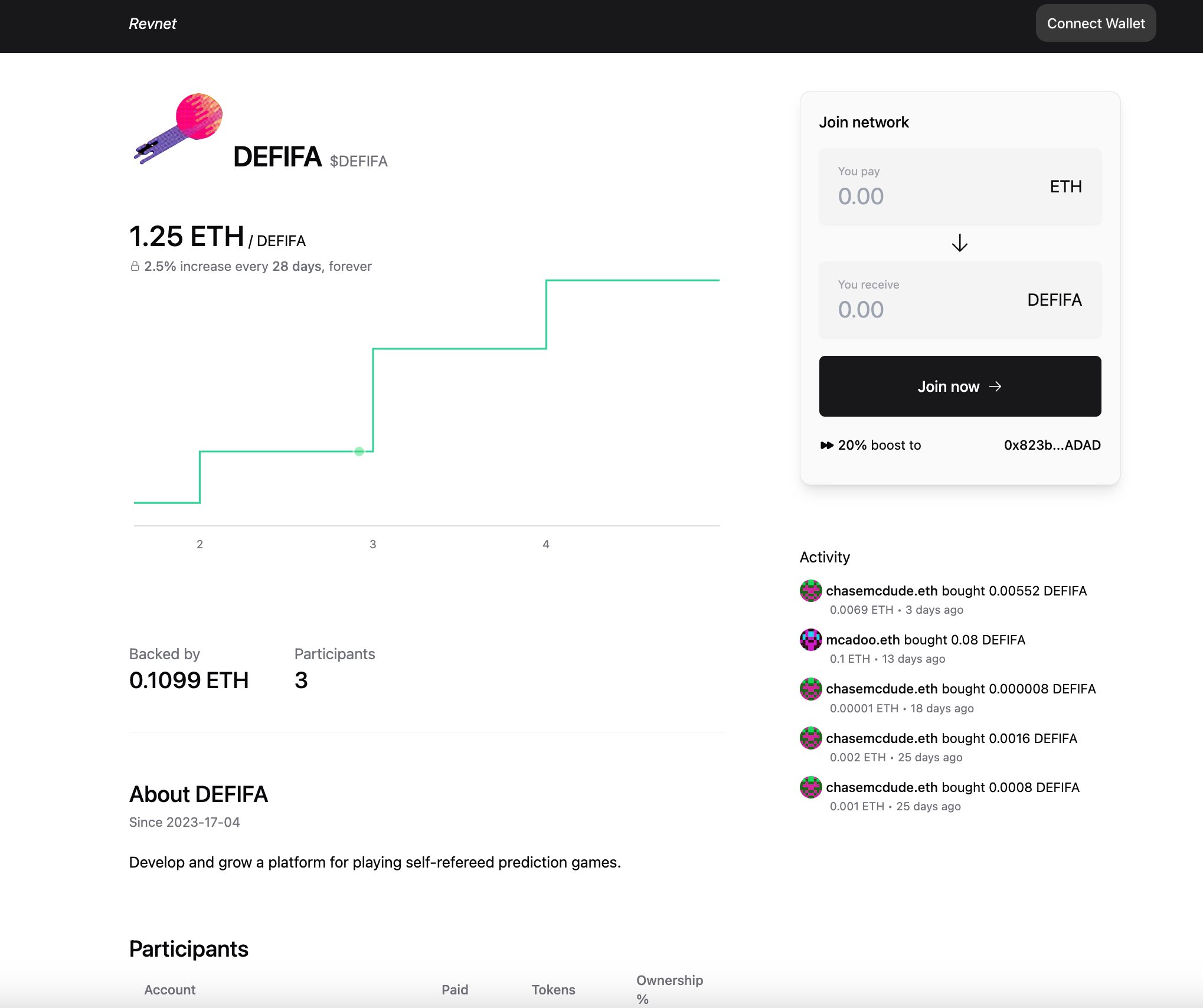This screenshot has width=1203, height=1008.
Task: Open chasemcdude.eth profile from the activity feed
Action: [882, 590]
